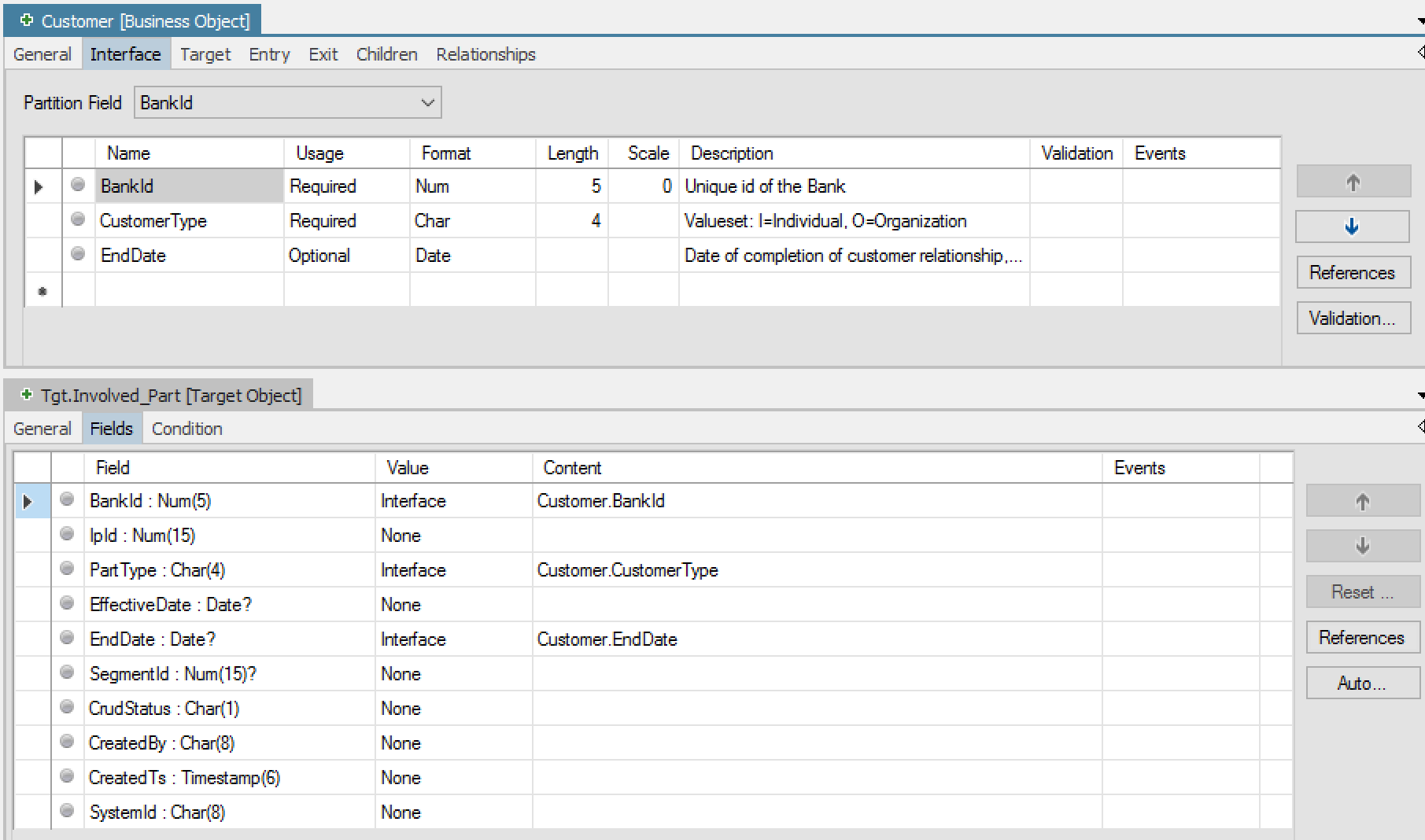Click the Auto... button

[1362, 683]
